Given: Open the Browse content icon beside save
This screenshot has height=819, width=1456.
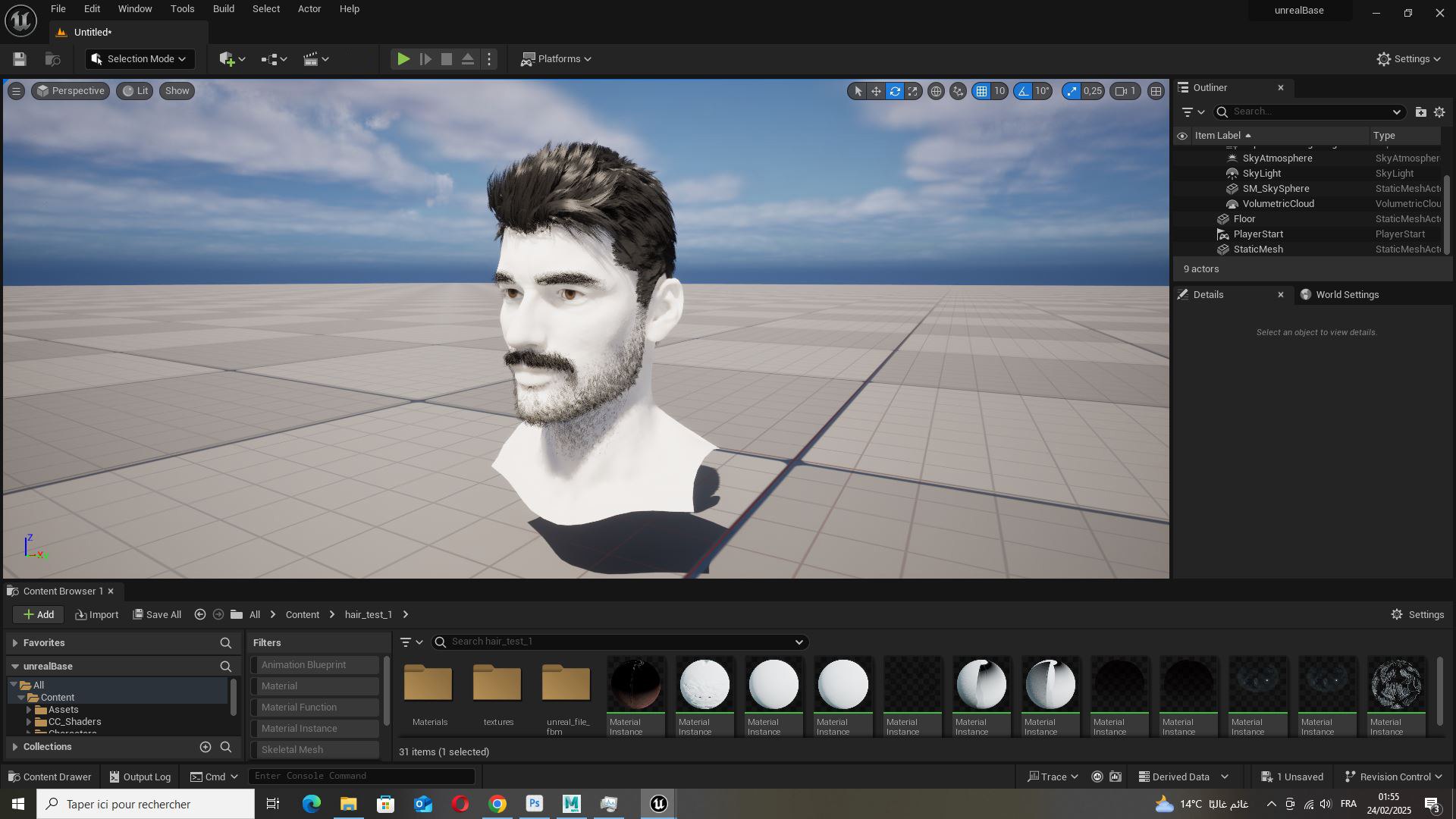Looking at the screenshot, I should coord(52,59).
